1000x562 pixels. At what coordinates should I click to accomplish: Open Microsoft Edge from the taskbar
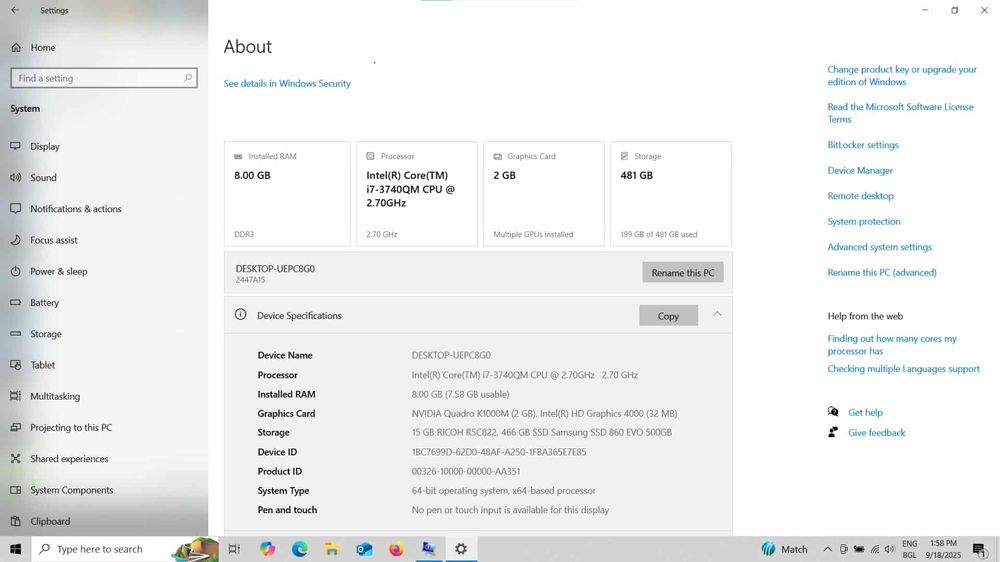coord(299,549)
